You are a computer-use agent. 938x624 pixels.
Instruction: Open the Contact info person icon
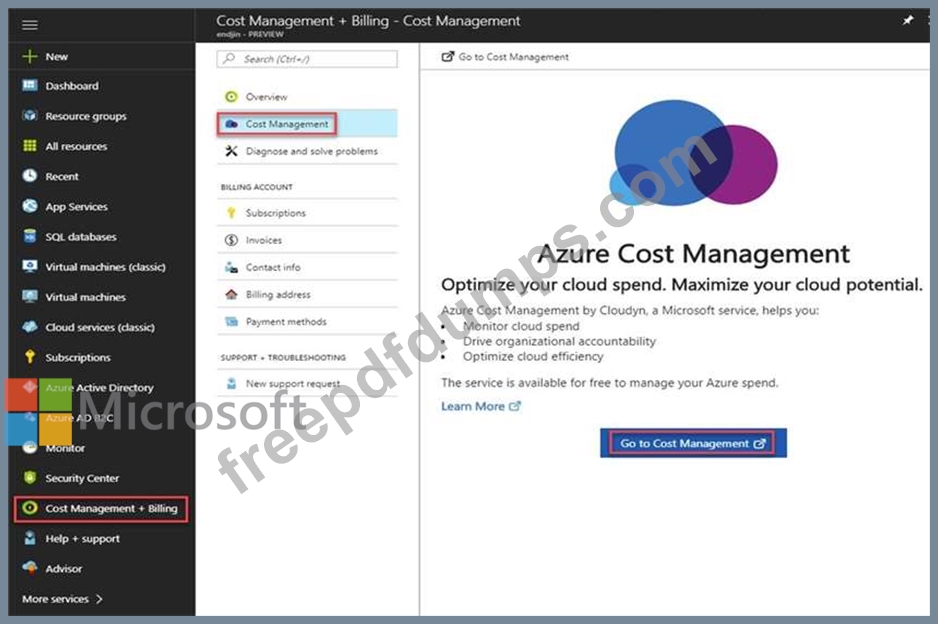tap(232, 267)
